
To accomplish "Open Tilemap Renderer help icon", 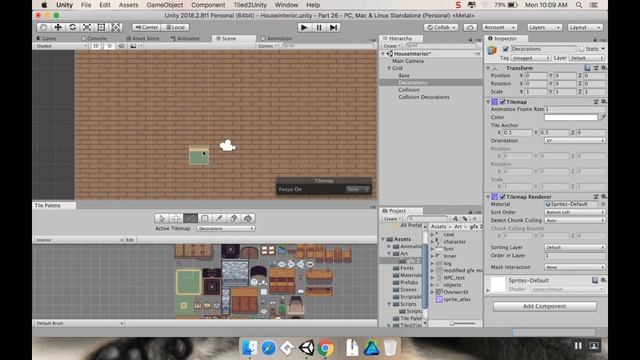I will [596, 197].
